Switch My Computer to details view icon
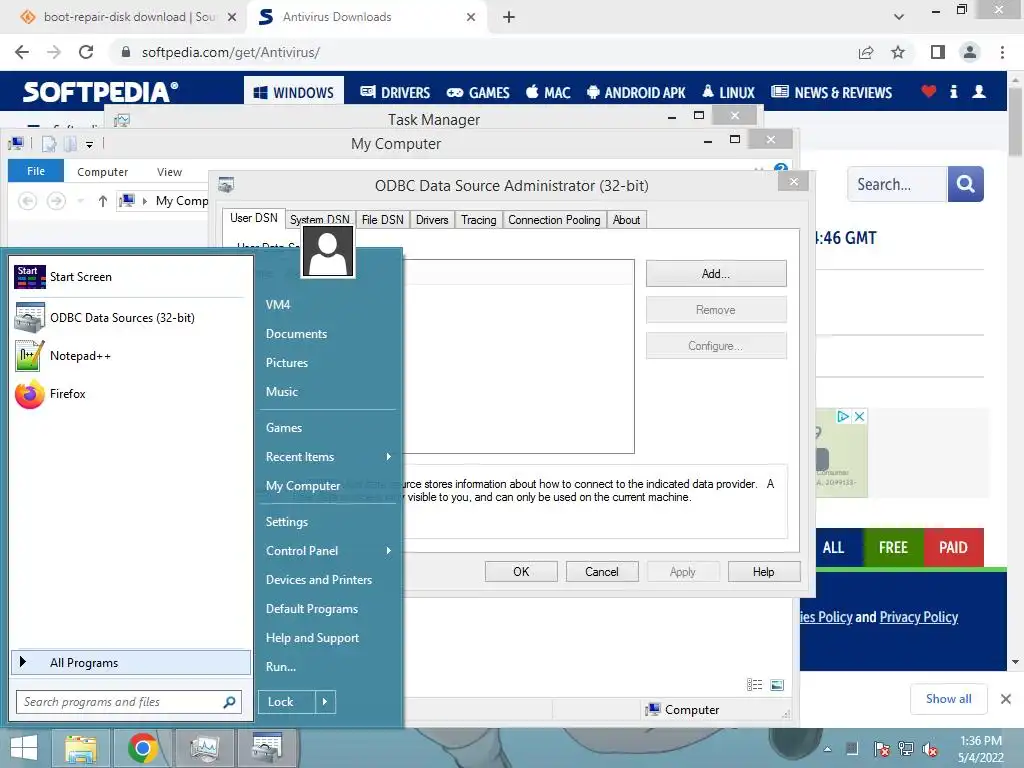Image resolution: width=1024 pixels, height=768 pixels. pyautogui.click(x=754, y=684)
